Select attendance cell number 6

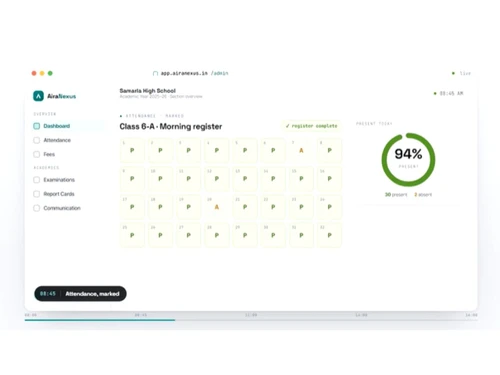pos(273,150)
